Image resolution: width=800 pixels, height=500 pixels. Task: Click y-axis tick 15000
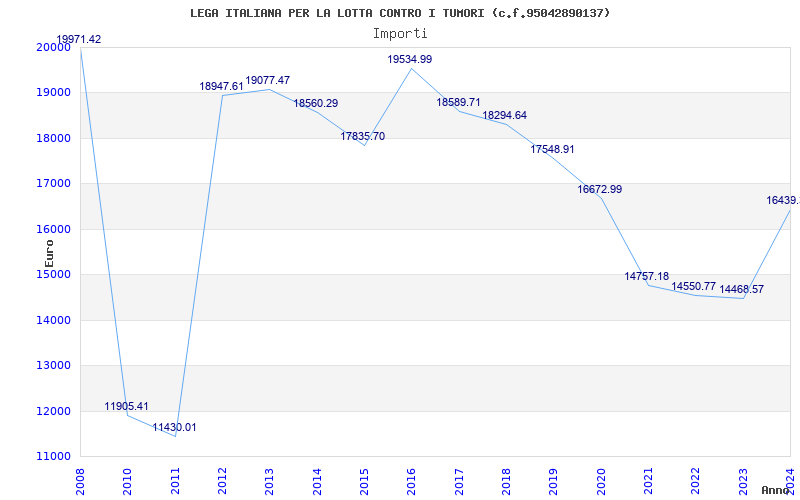[x=53, y=274]
